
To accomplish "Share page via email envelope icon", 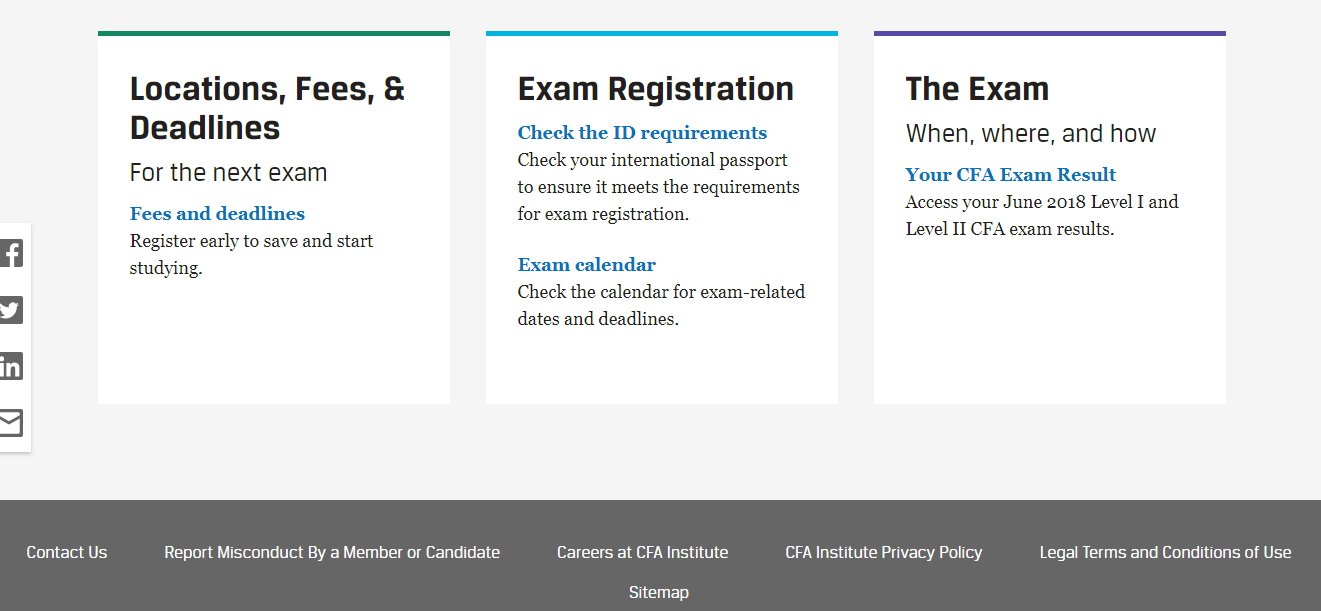I will click(x=11, y=423).
